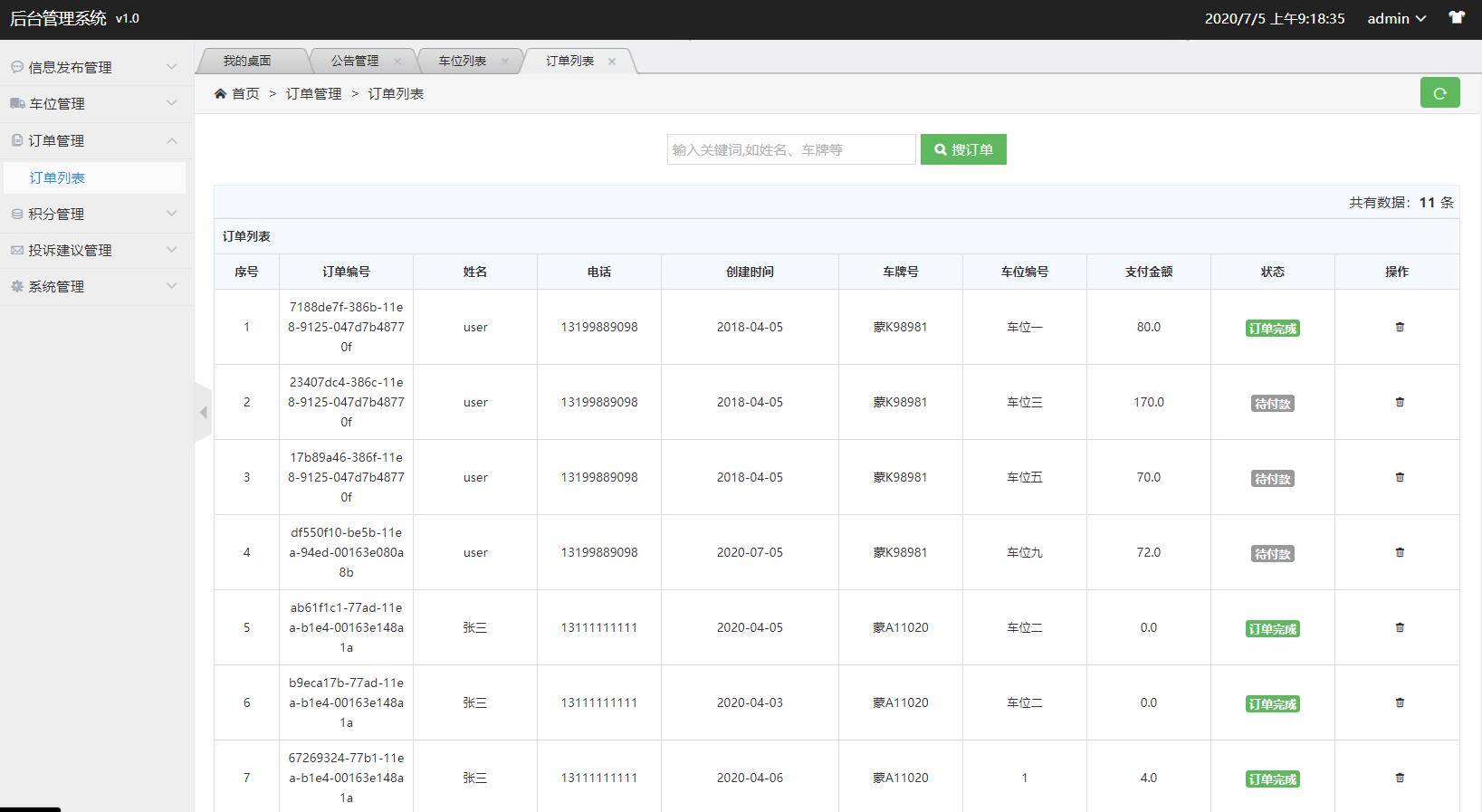The width and height of the screenshot is (1482, 812).
Task: Click trash icon for order row 4
Action: tap(1399, 553)
